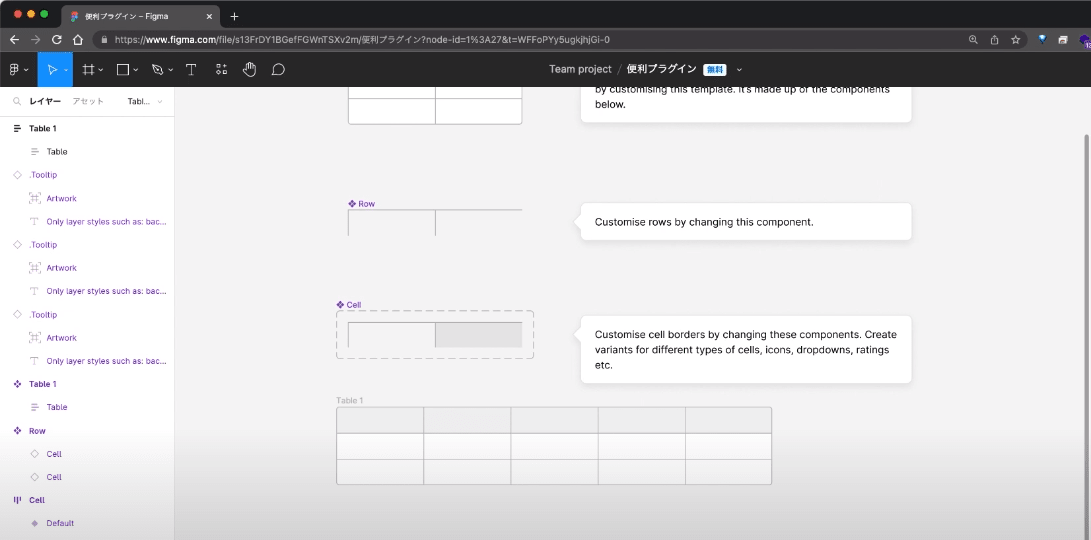The image size is (1091, 540).
Task: Switch to the レイヤー tab
Action: [45, 102]
